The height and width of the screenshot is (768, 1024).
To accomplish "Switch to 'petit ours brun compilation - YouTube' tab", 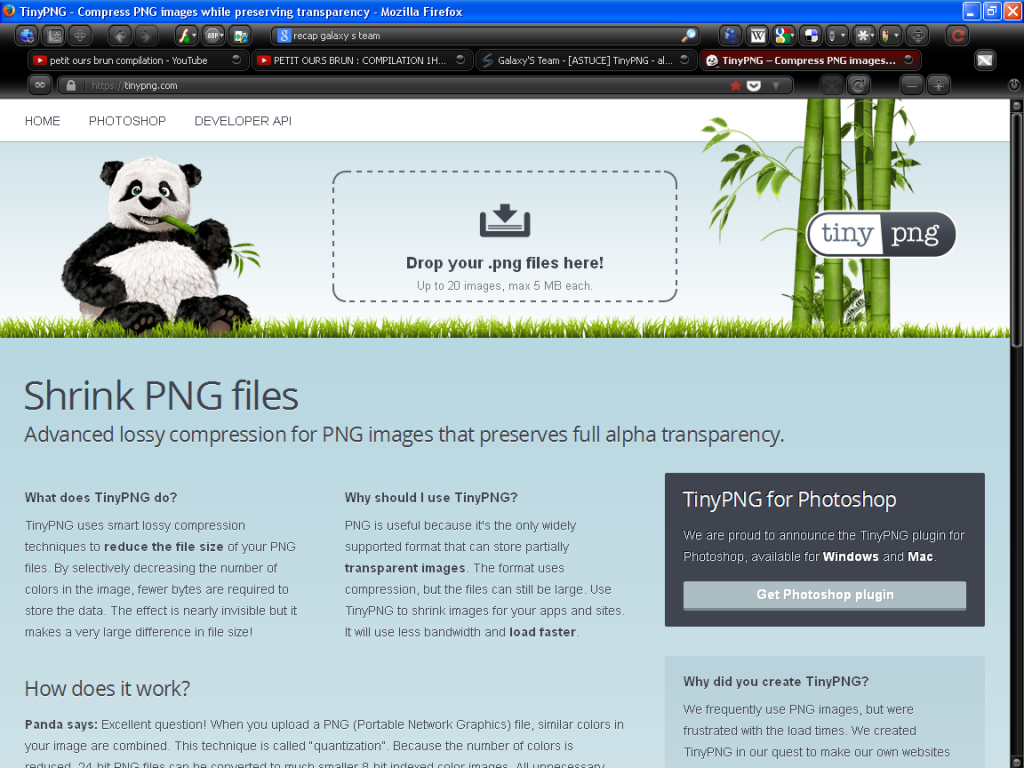I will pyautogui.click(x=138, y=60).
